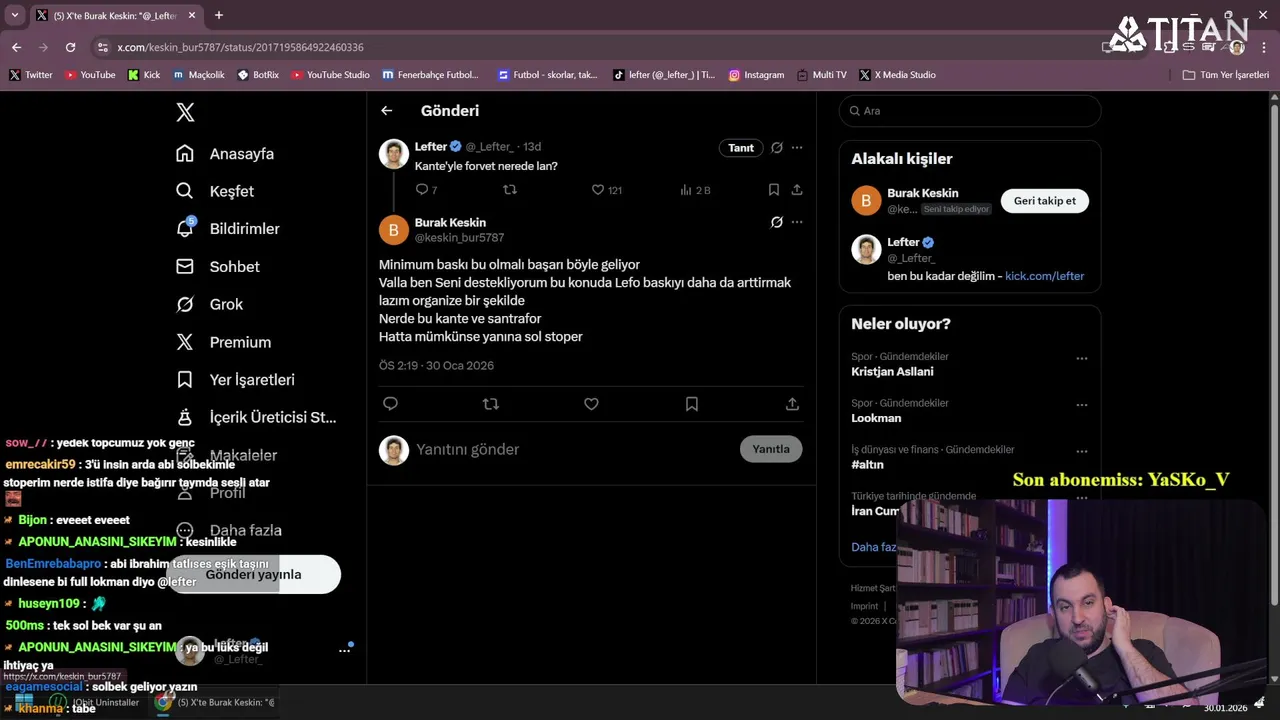Open X Media Studio bookmark
This screenshot has height=720, width=1280.
(x=897, y=75)
